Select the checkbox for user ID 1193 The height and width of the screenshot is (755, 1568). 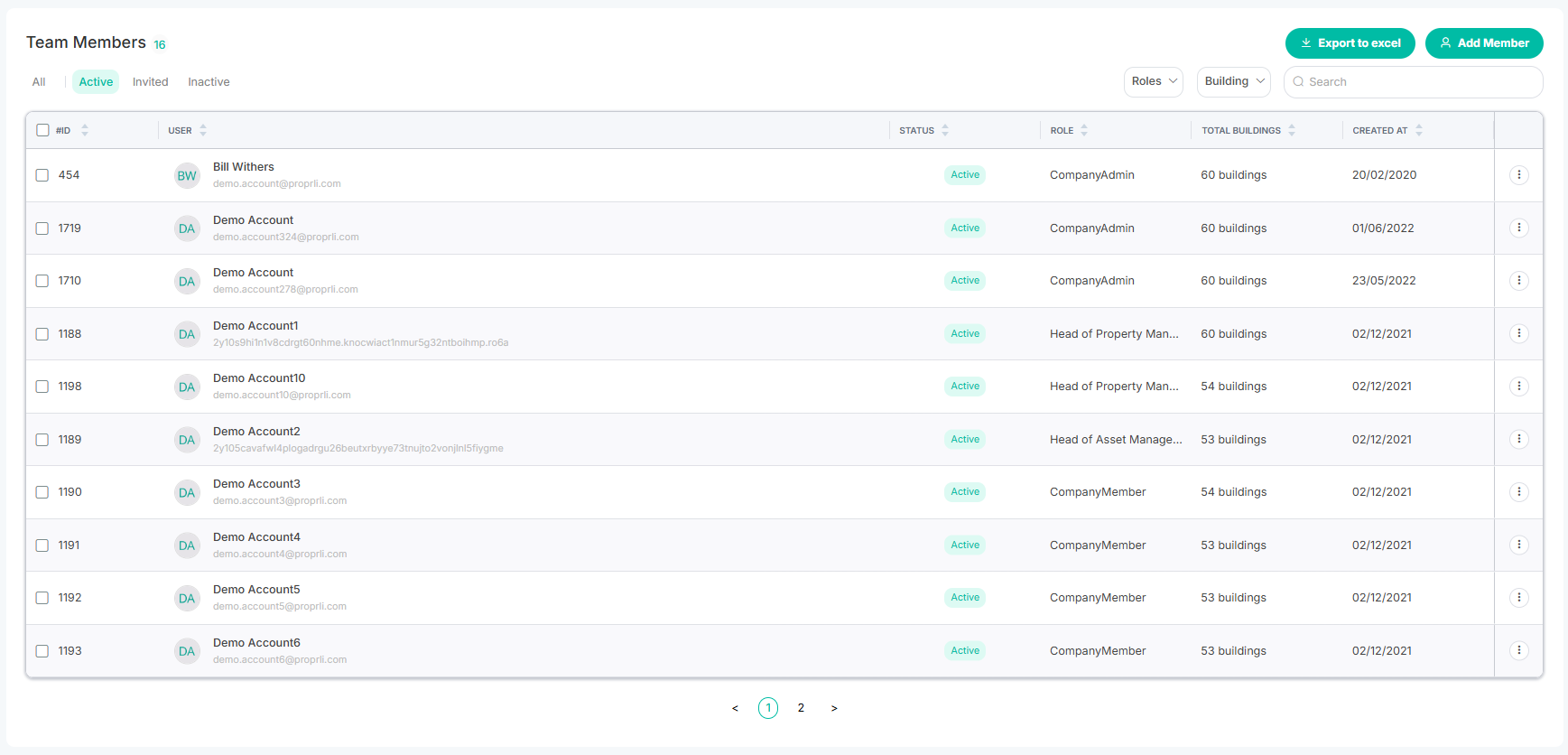[42, 651]
